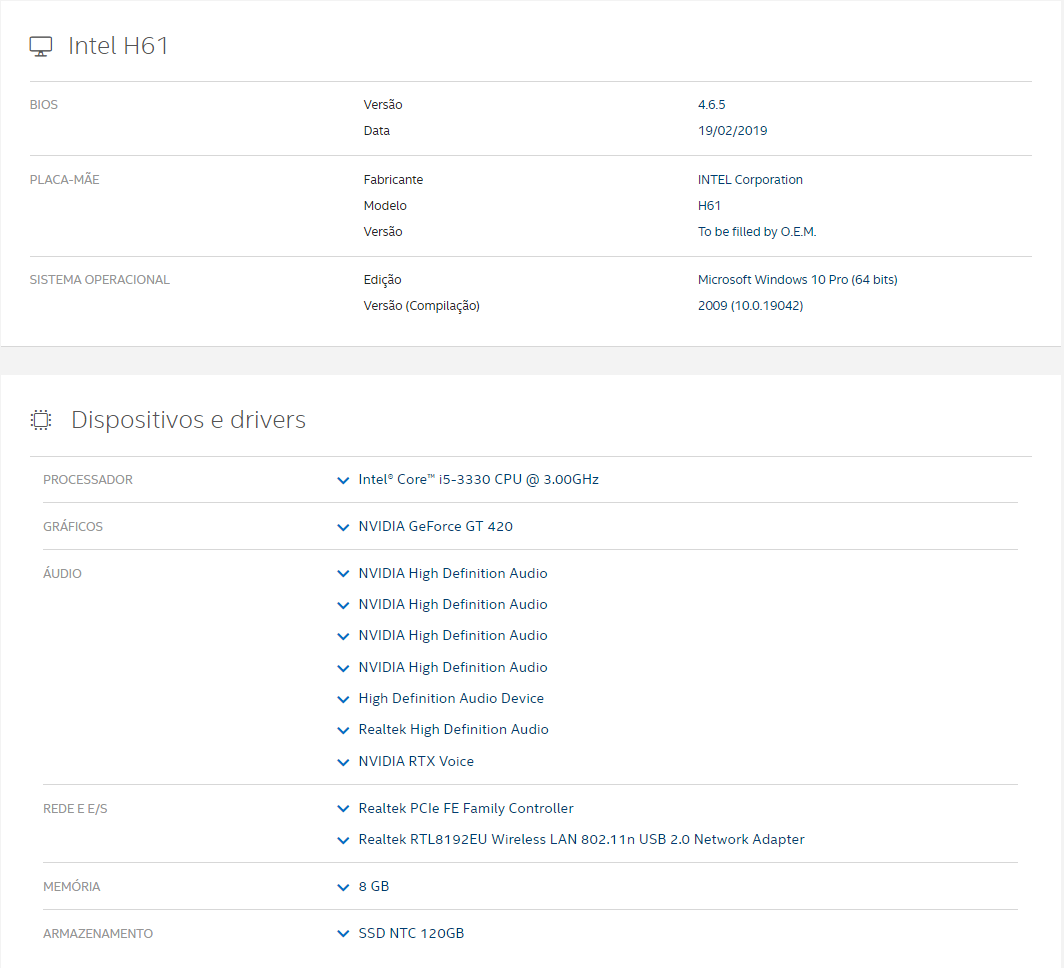Open the Realtek RTL8192EU Wireless LAN link
The image size is (1064, 968).
[x=582, y=839]
